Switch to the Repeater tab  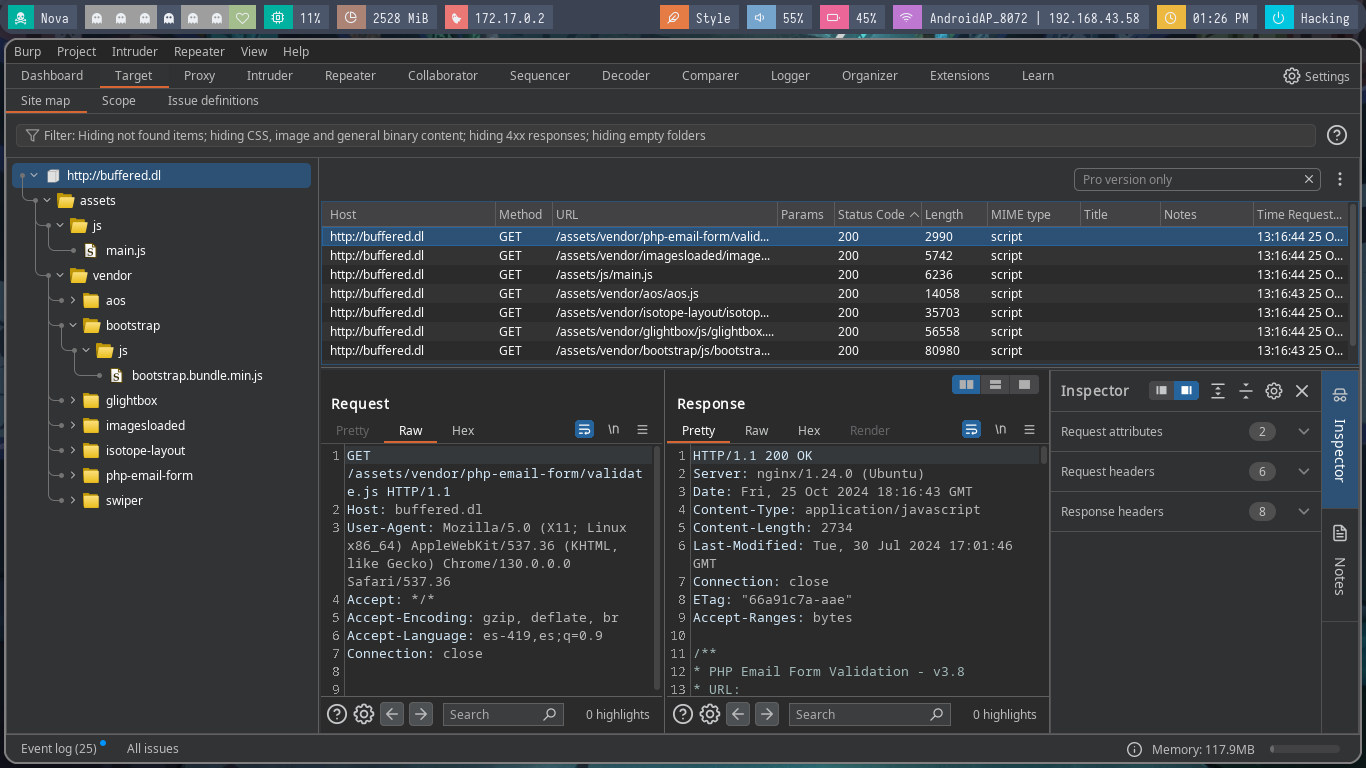[350, 76]
